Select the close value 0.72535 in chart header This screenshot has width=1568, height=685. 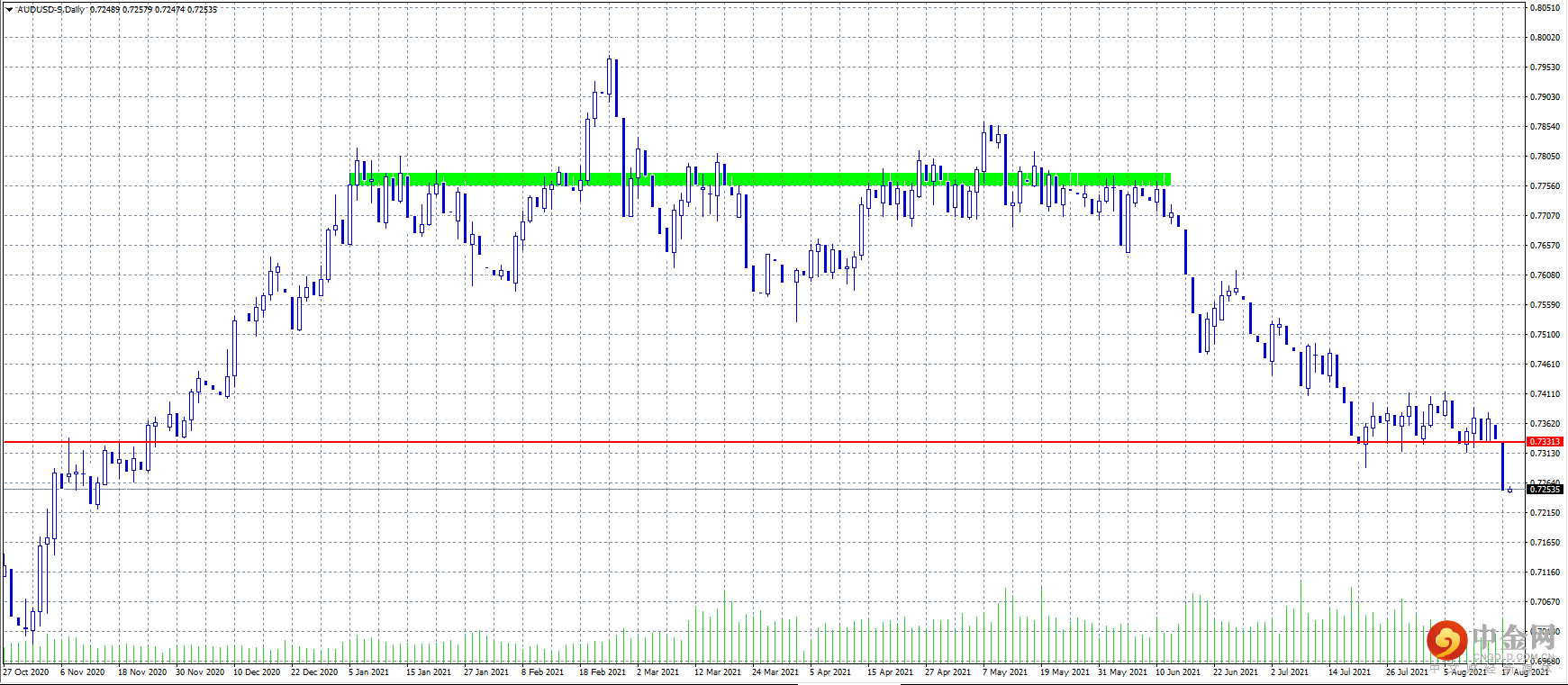202,9
